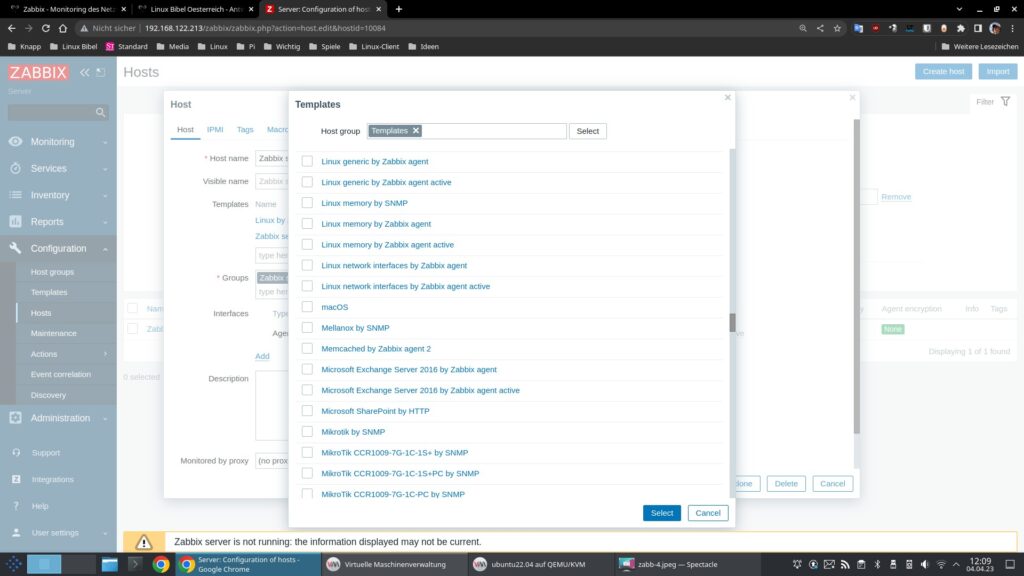The image size is (1024, 576).
Task: Check Linux memory by SNMP
Action: tap(307, 203)
